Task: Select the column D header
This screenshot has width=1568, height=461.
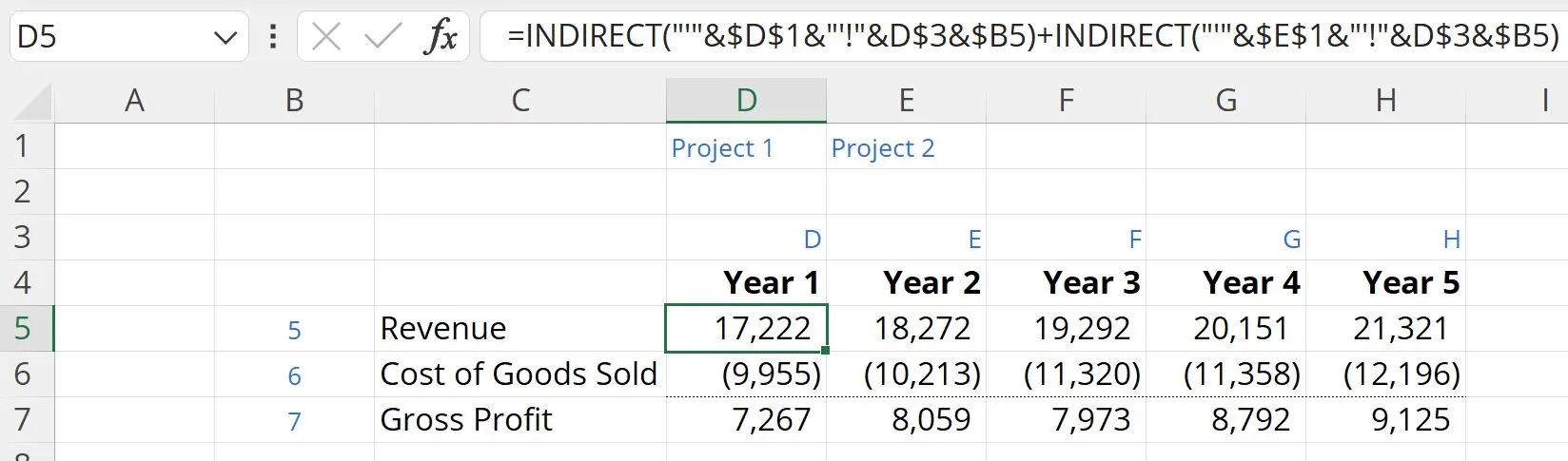Action: point(746,100)
